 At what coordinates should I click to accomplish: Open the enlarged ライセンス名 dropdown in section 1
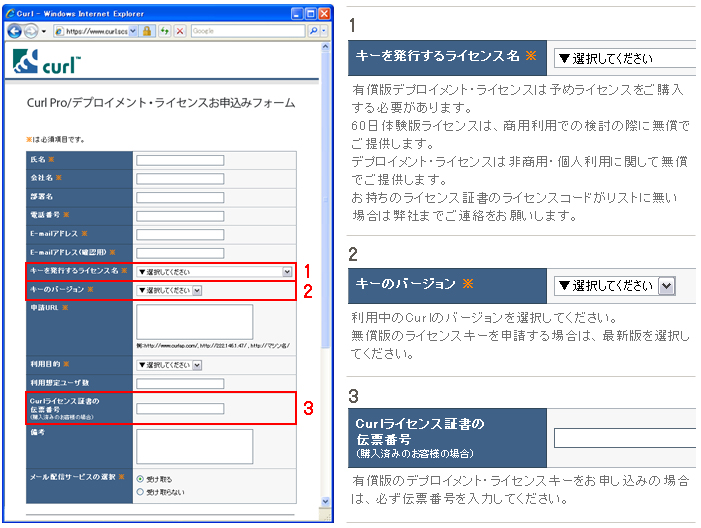[x=625, y=58]
